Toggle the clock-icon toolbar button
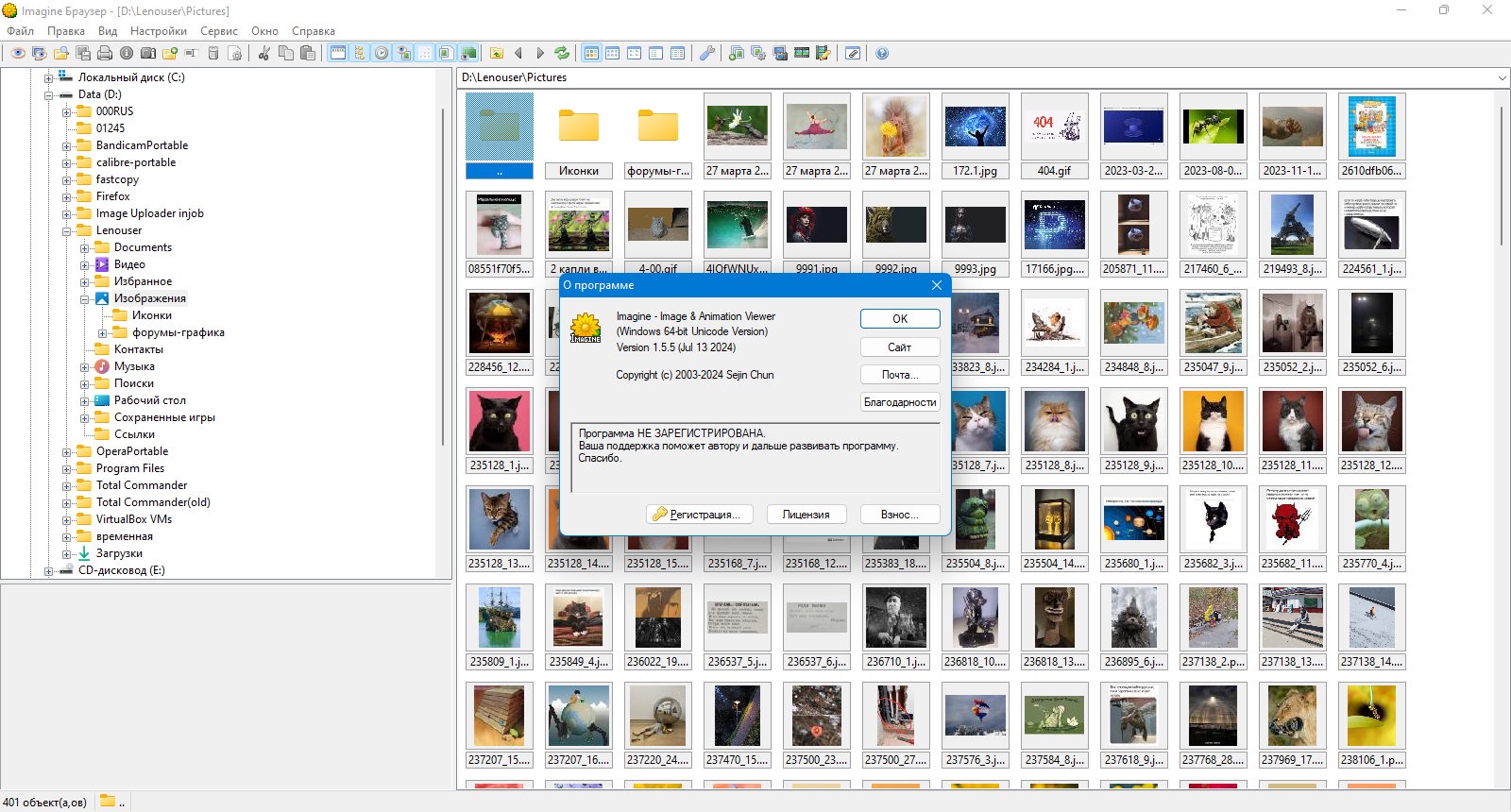 tap(382, 53)
